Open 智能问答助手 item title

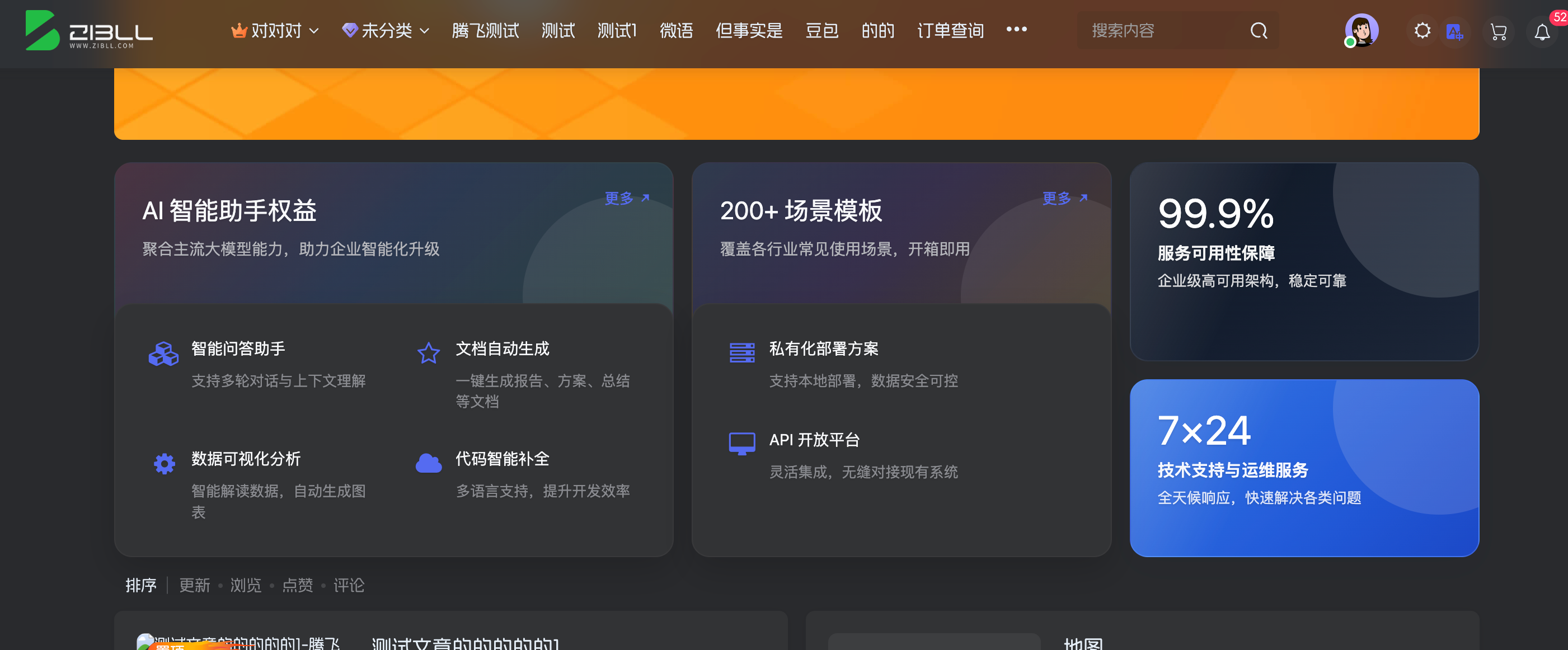[238, 348]
